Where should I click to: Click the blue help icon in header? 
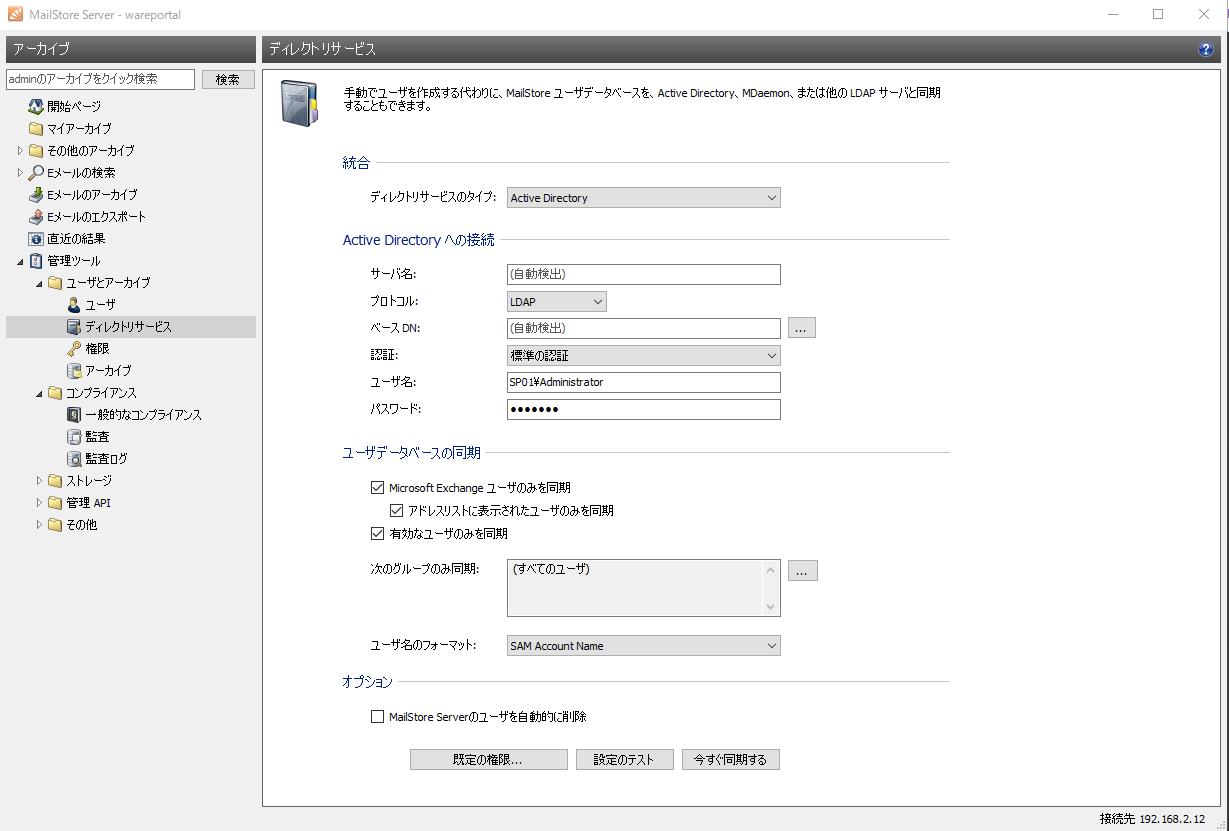pos(1206,49)
